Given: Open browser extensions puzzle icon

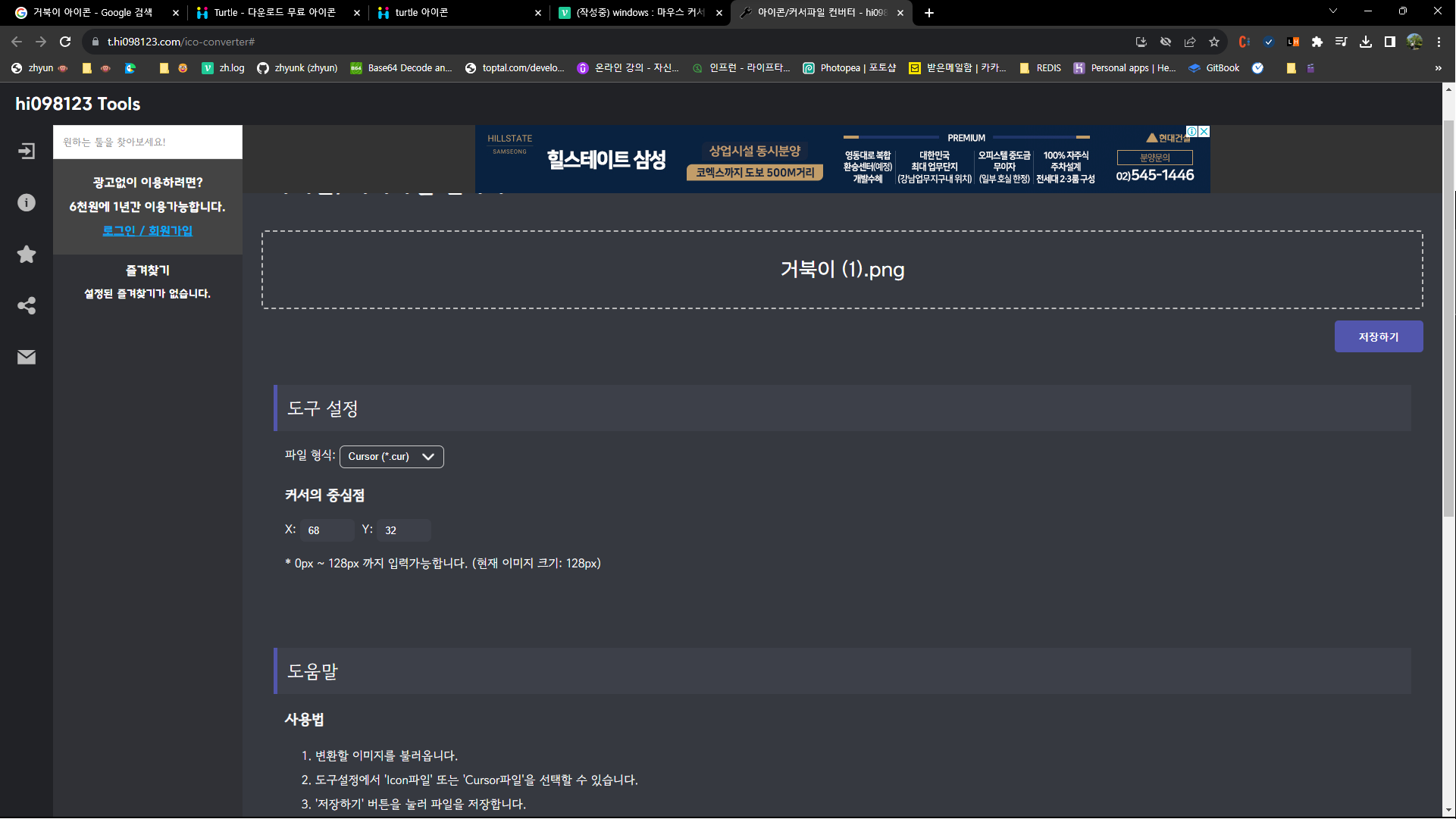Looking at the screenshot, I should click(x=1317, y=42).
